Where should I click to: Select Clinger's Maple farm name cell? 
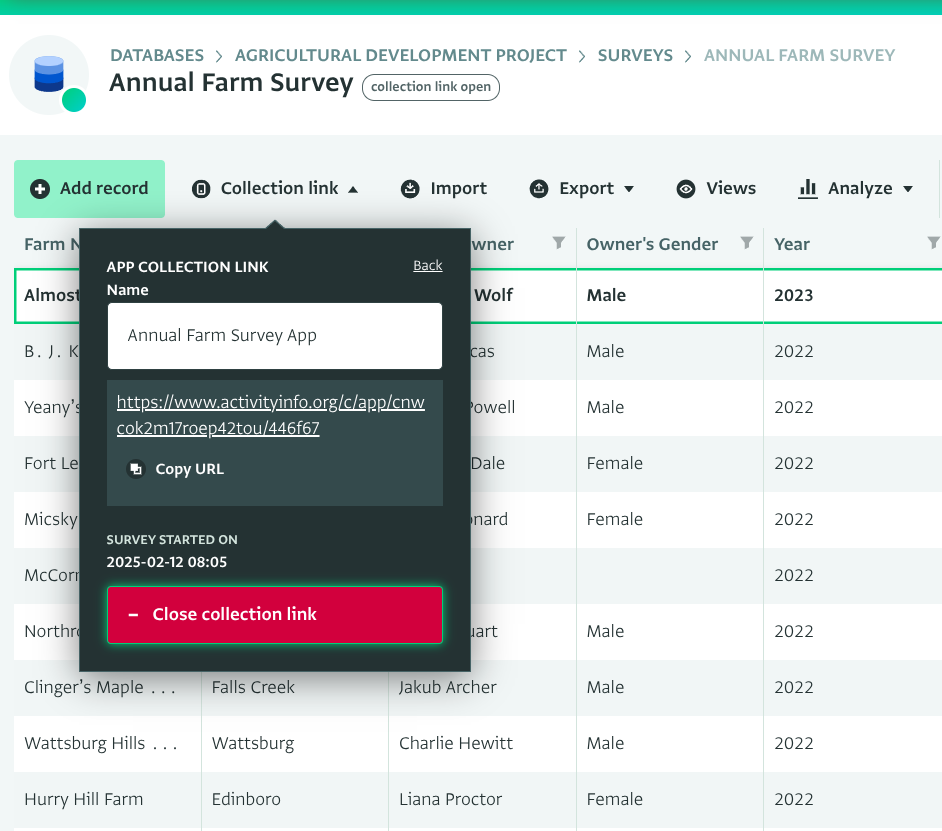tap(108, 687)
